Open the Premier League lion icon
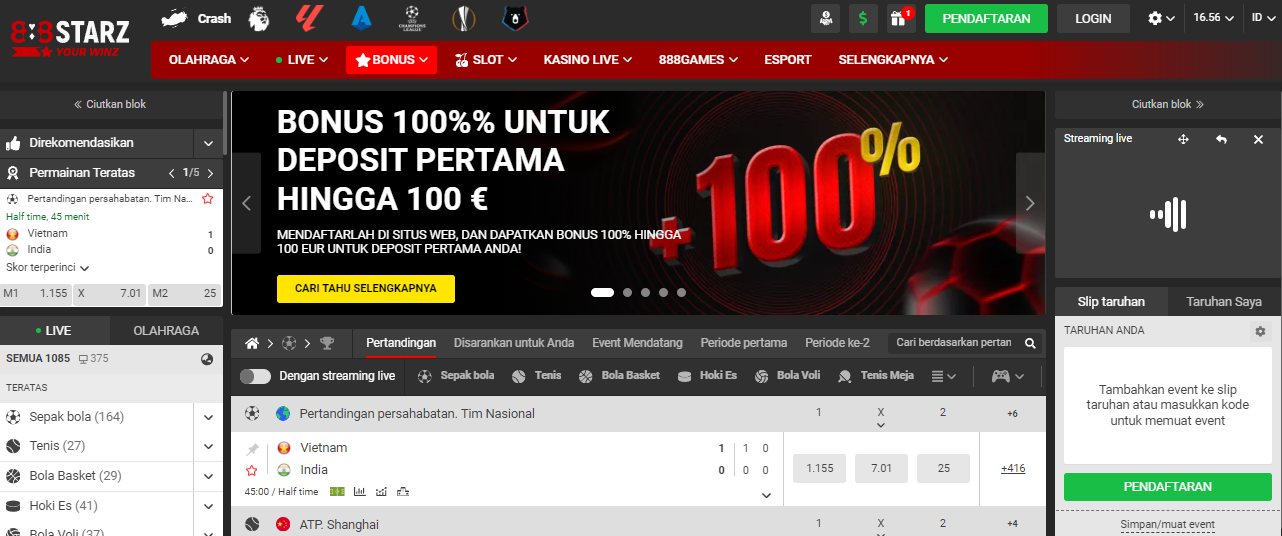The height and width of the screenshot is (536, 1282). pyautogui.click(x=258, y=17)
